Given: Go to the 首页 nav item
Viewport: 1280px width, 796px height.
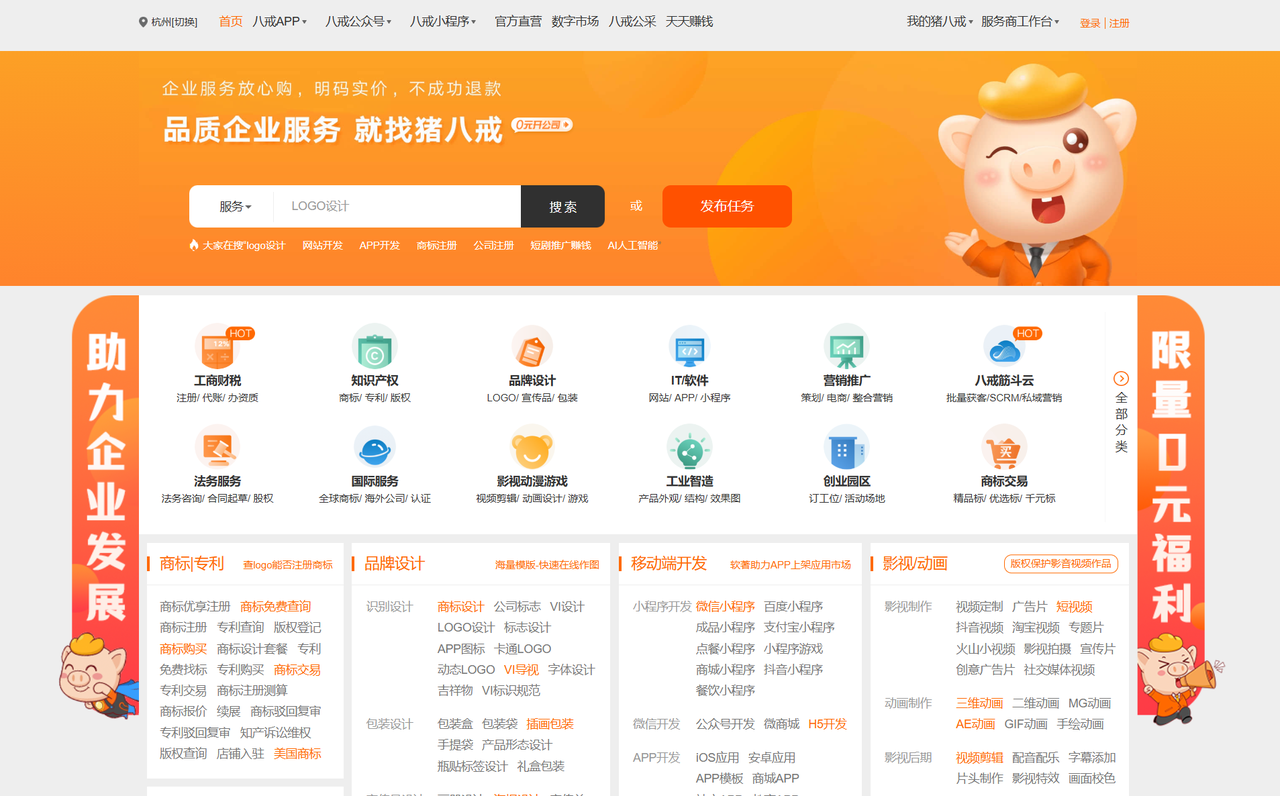Looking at the screenshot, I should coord(231,21).
